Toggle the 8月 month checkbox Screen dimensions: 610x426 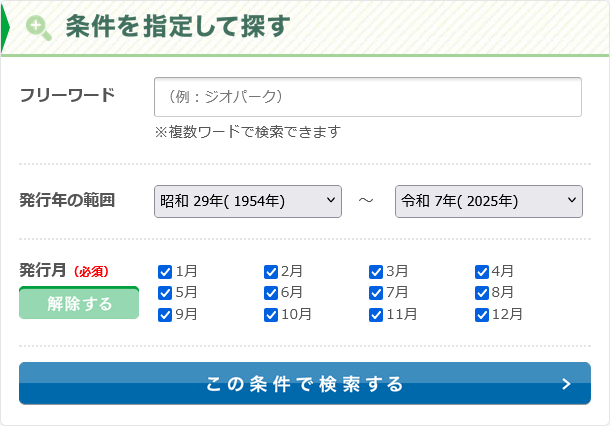[x=482, y=293]
